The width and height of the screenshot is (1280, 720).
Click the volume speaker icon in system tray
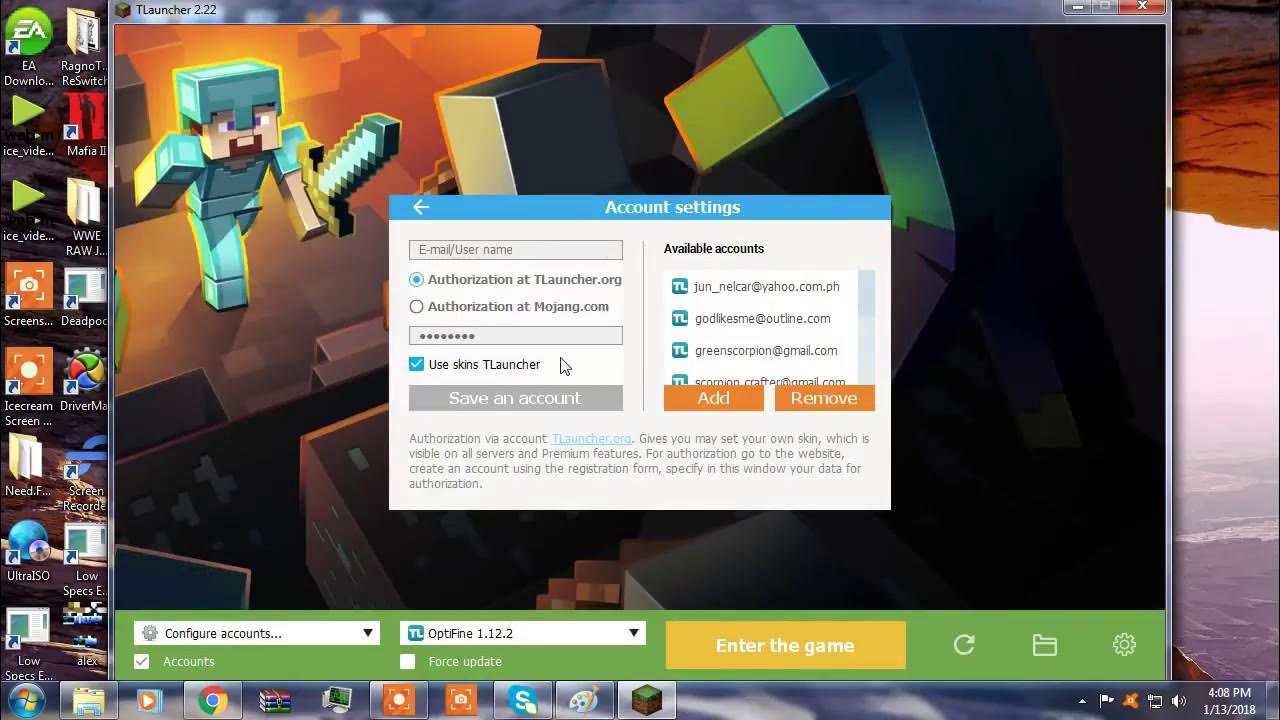tap(1178, 701)
